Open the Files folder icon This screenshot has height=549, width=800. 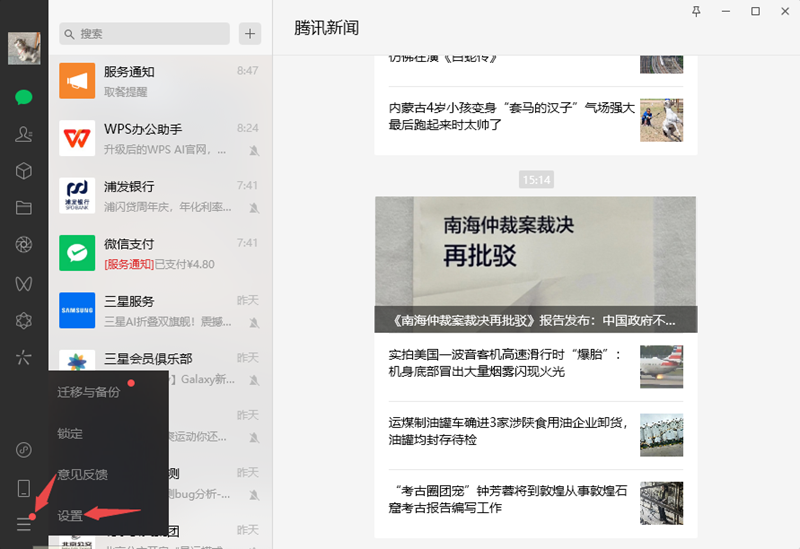coord(24,208)
